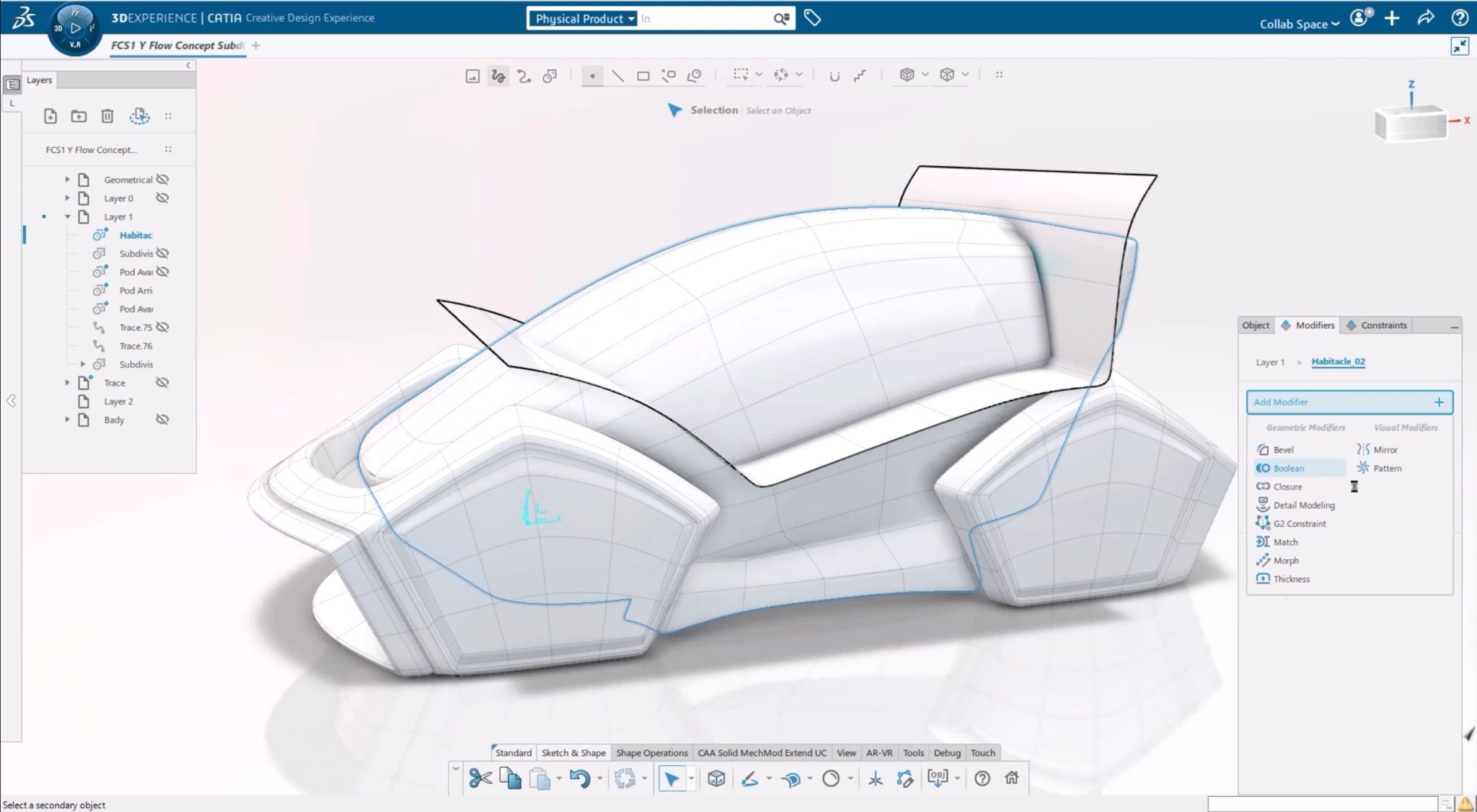Toggle visibility of the Geometrical layer
The width and height of the screenshot is (1477, 812).
tap(163, 179)
